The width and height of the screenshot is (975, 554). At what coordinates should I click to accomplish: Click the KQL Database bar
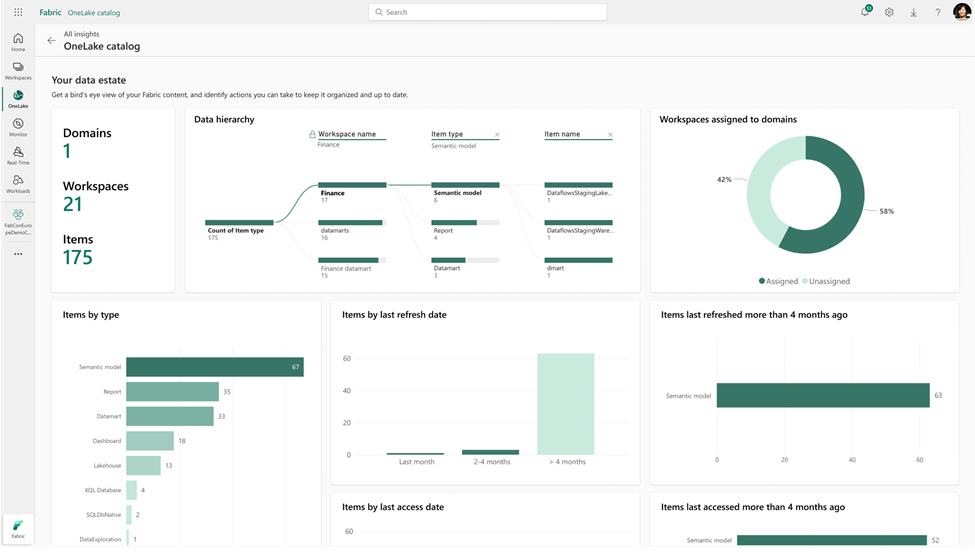click(x=131, y=490)
